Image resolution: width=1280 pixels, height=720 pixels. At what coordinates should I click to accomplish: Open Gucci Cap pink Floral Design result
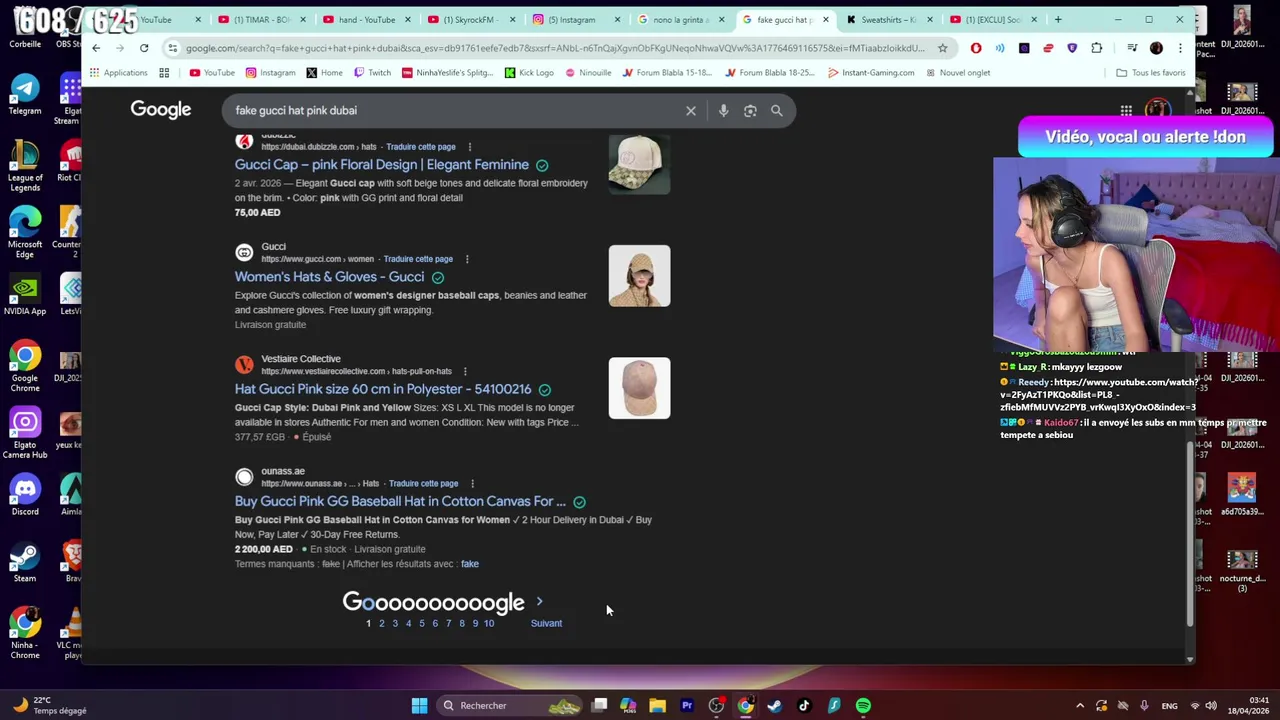click(382, 165)
